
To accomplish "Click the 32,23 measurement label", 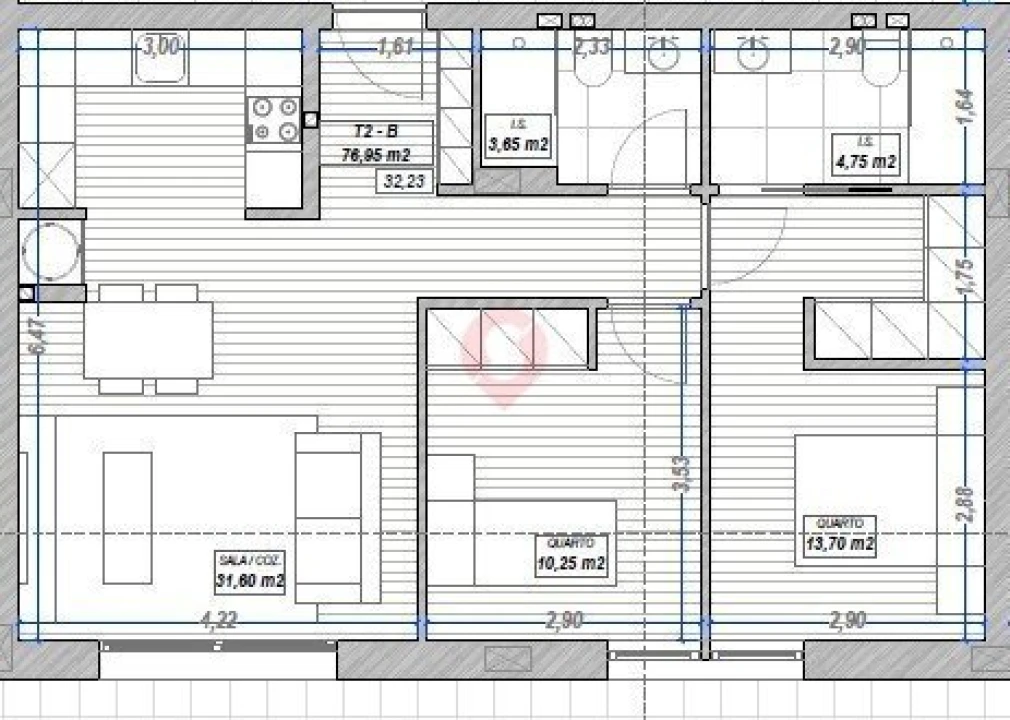I will click(405, 181).
